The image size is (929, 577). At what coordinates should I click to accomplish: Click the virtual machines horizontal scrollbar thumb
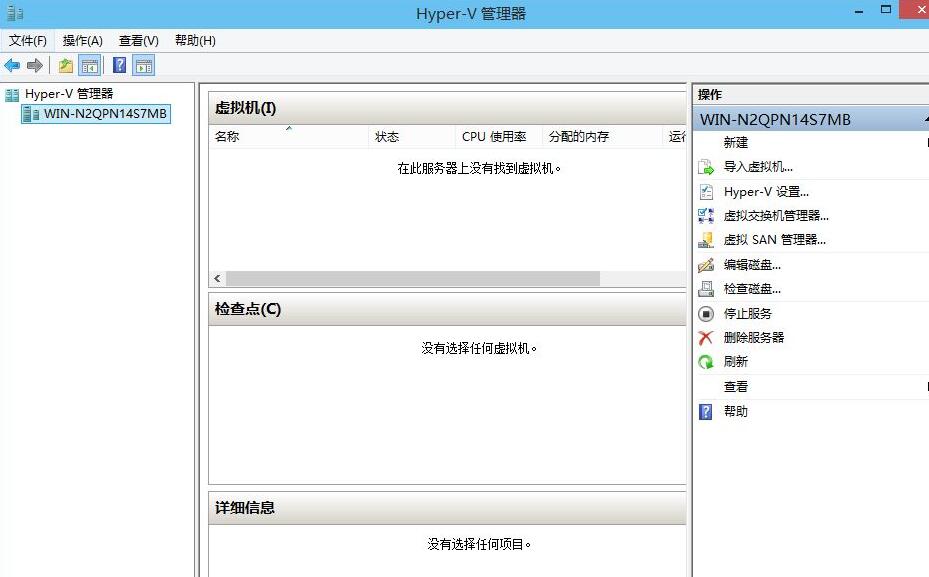point(413,278)
